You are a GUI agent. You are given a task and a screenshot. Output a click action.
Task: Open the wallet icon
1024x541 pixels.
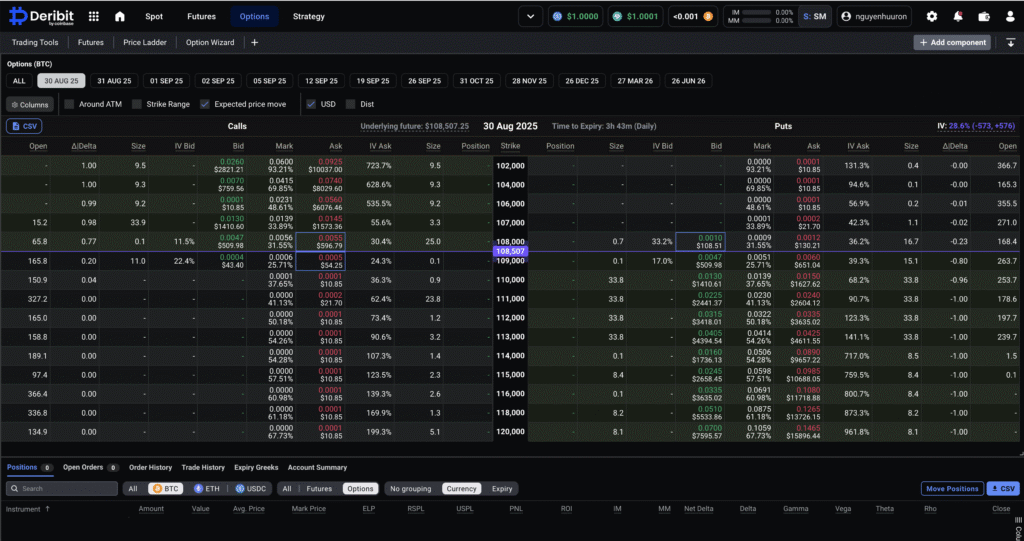(x=984, y=17)
